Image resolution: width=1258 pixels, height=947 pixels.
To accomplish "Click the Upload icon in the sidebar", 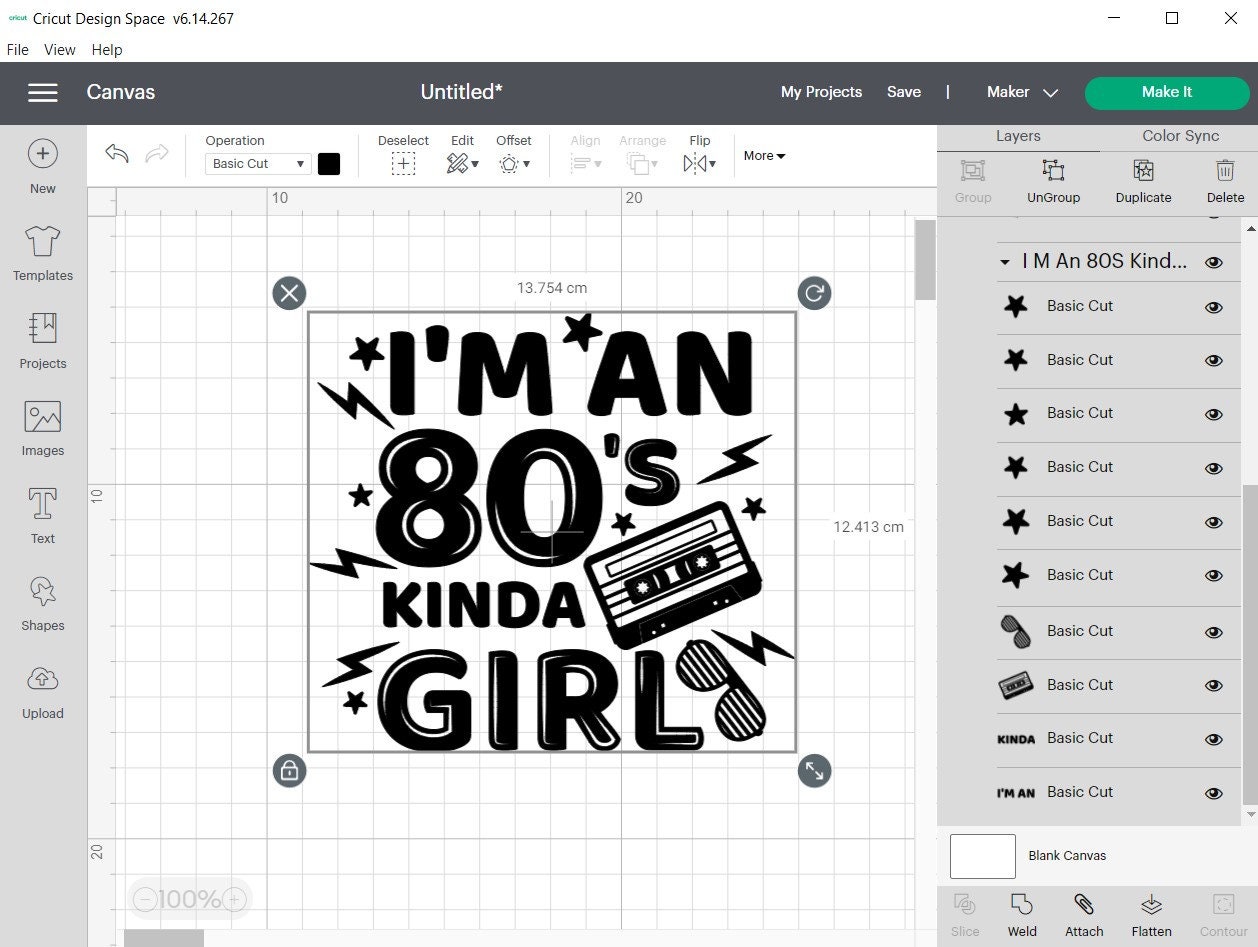I will [x=42, y=689].
